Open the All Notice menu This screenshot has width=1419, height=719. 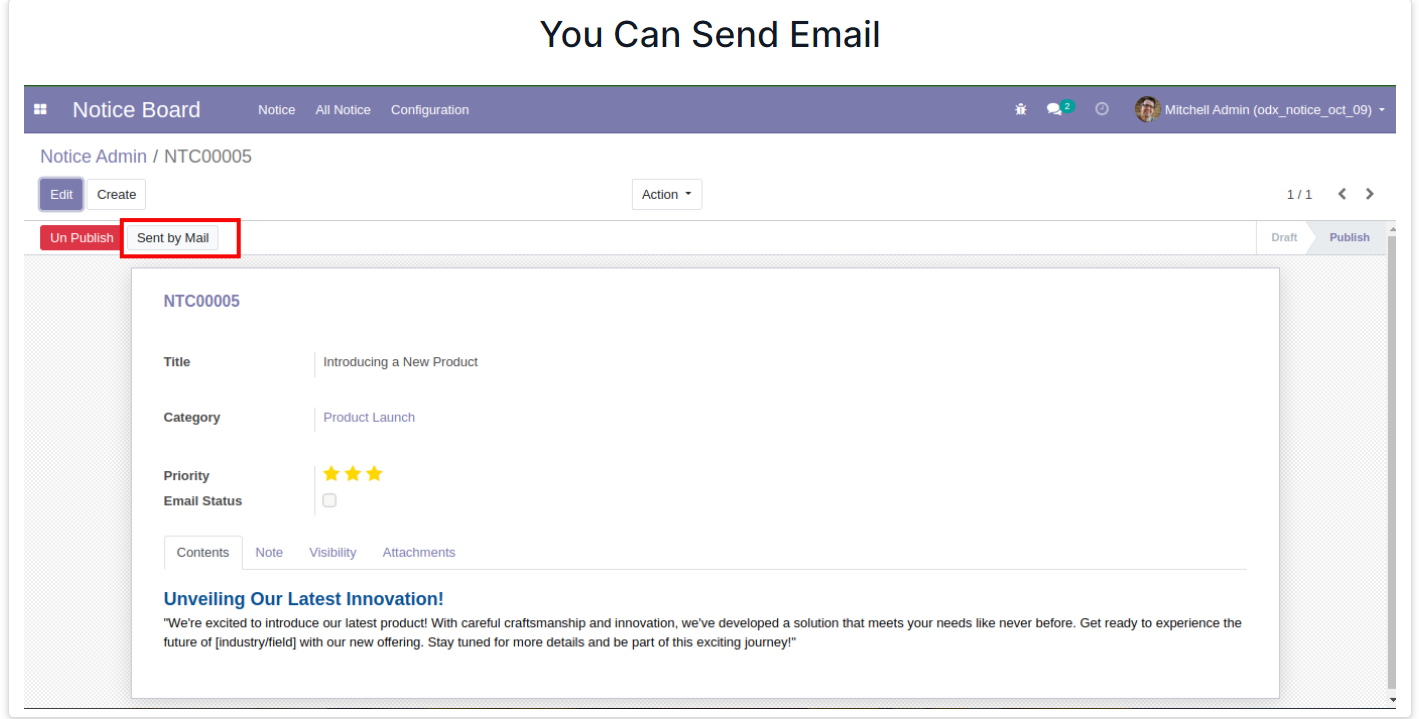click(x=343, y=110)
